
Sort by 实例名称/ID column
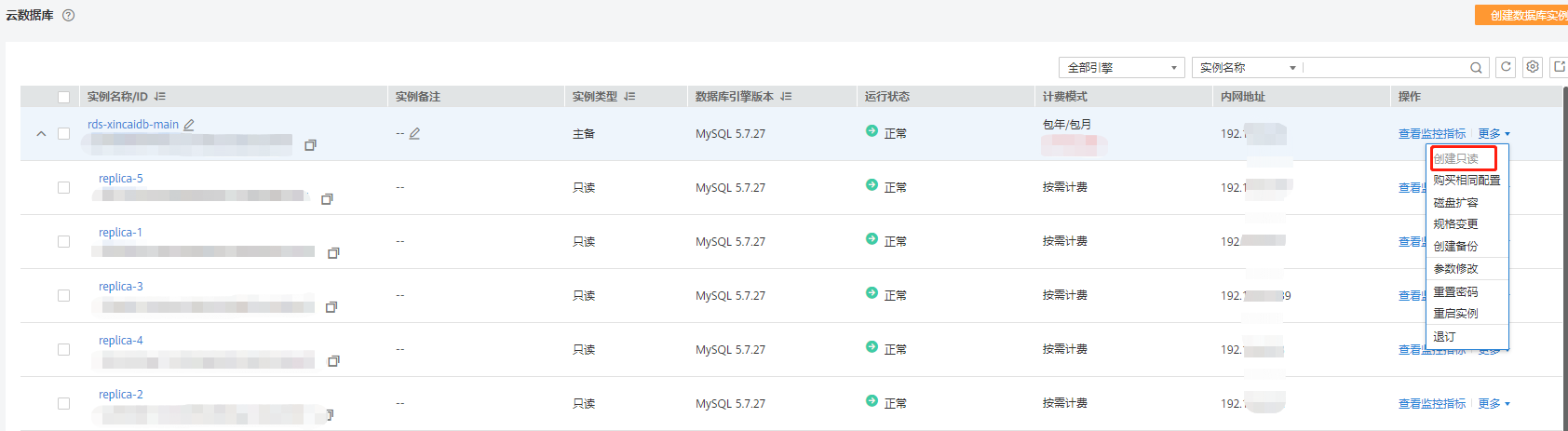point(160,97)
